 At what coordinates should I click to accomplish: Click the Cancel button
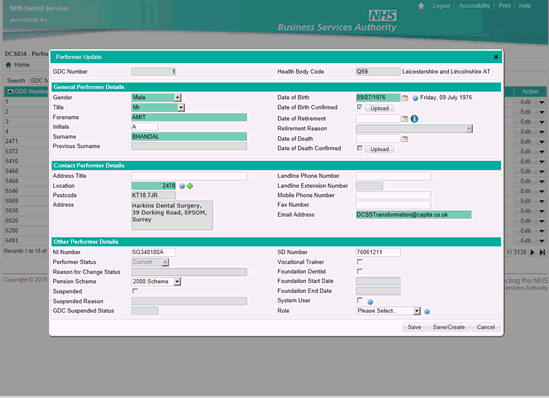(486, 327)
